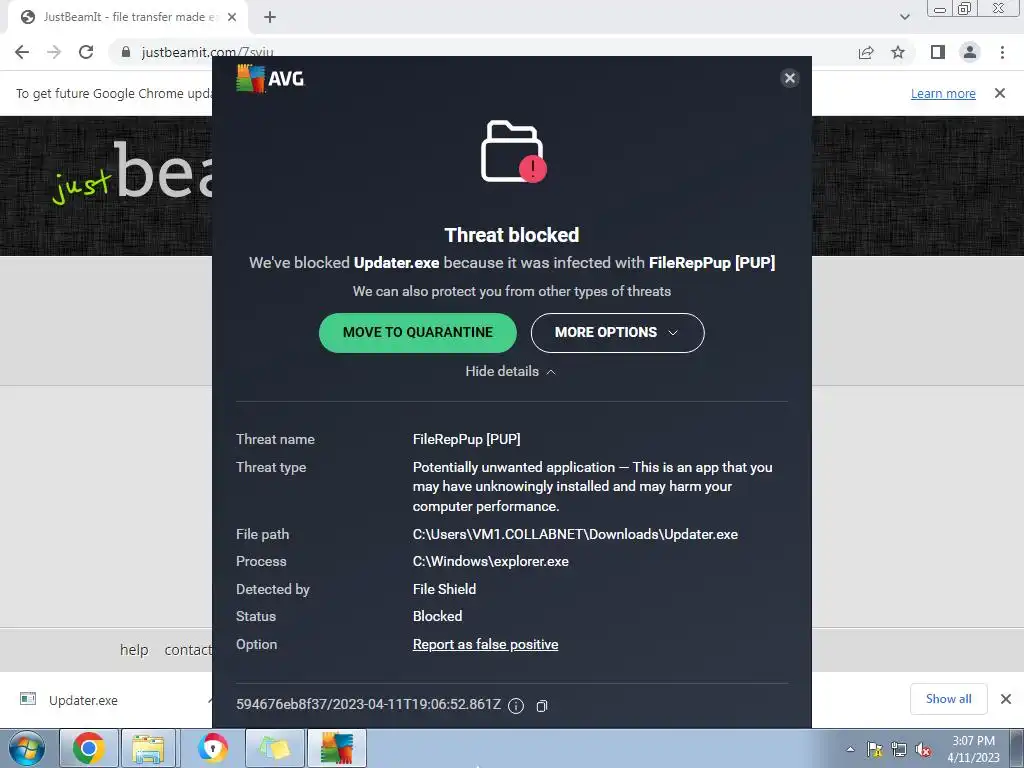This screenshot has width=1024, height=768.
Task: Open the contact link in page footer
Action: coord(188,650)
